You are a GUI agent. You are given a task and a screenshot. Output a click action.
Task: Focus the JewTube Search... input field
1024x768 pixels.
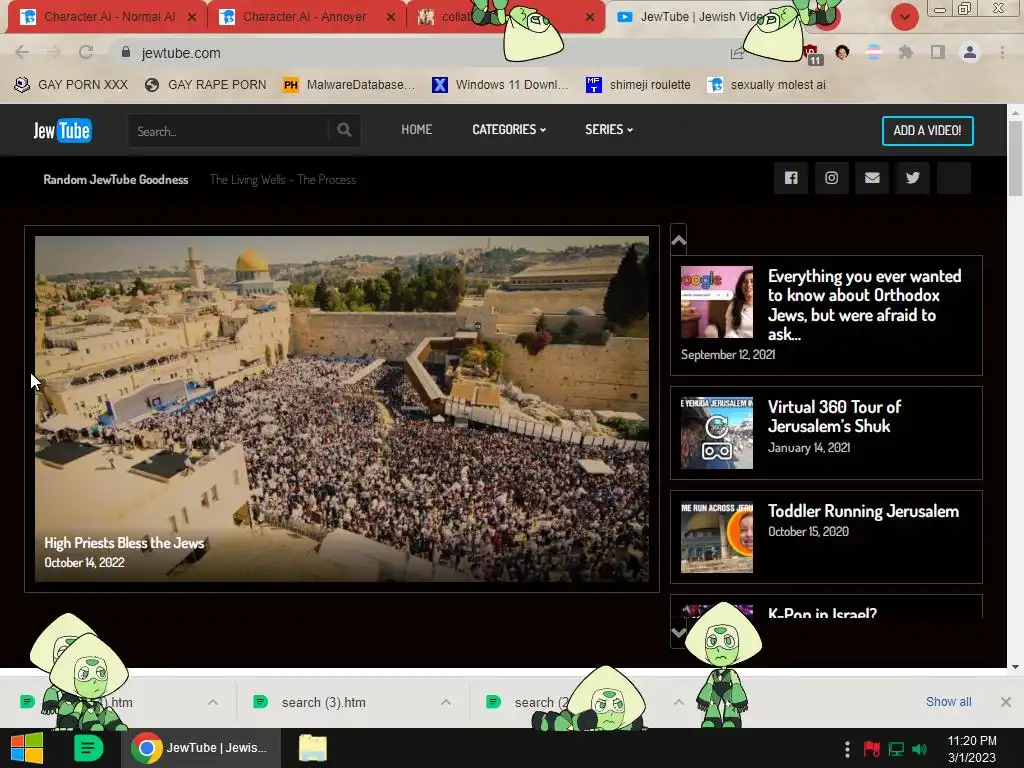(229, 131)
